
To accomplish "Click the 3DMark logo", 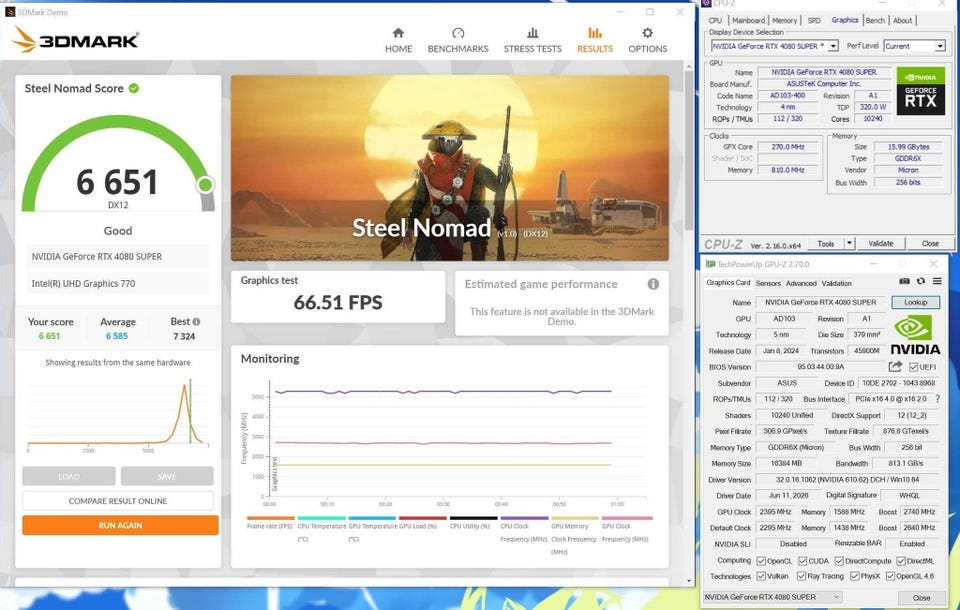I will tap(75, 40).
